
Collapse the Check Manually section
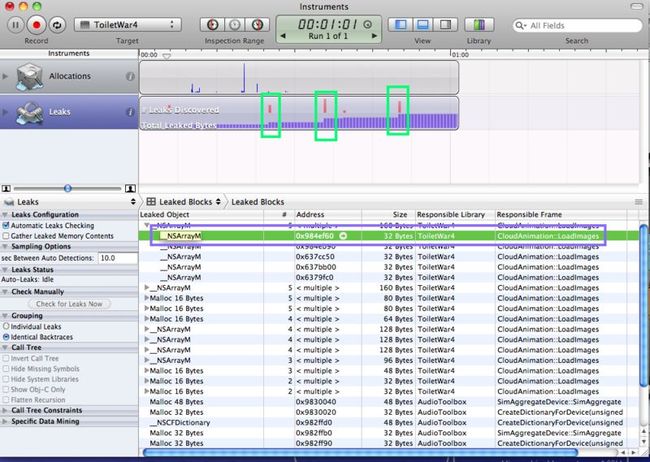[5, 292]
